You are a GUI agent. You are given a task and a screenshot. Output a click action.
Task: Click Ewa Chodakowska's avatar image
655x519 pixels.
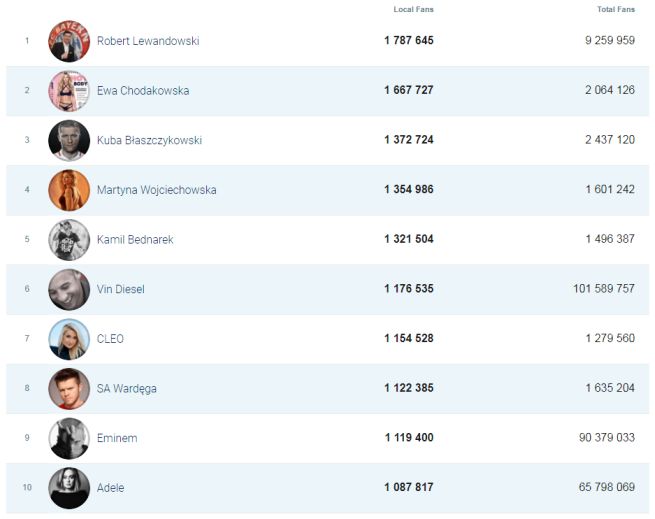69,91
